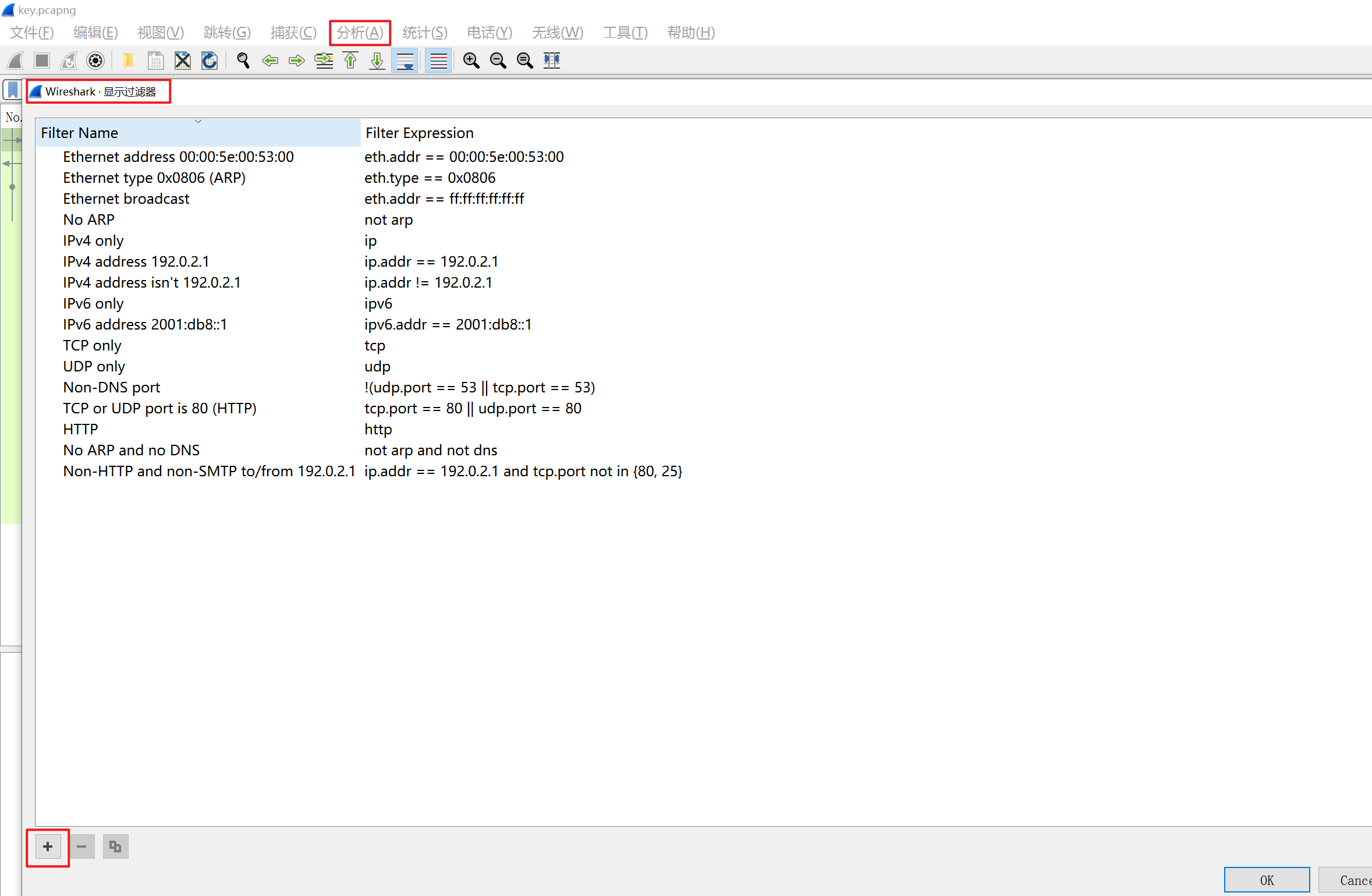Select the 'No ARP' filter row
Viewport: 1372px width, 896px height.
pyautogui.click(x=88, y=219)
